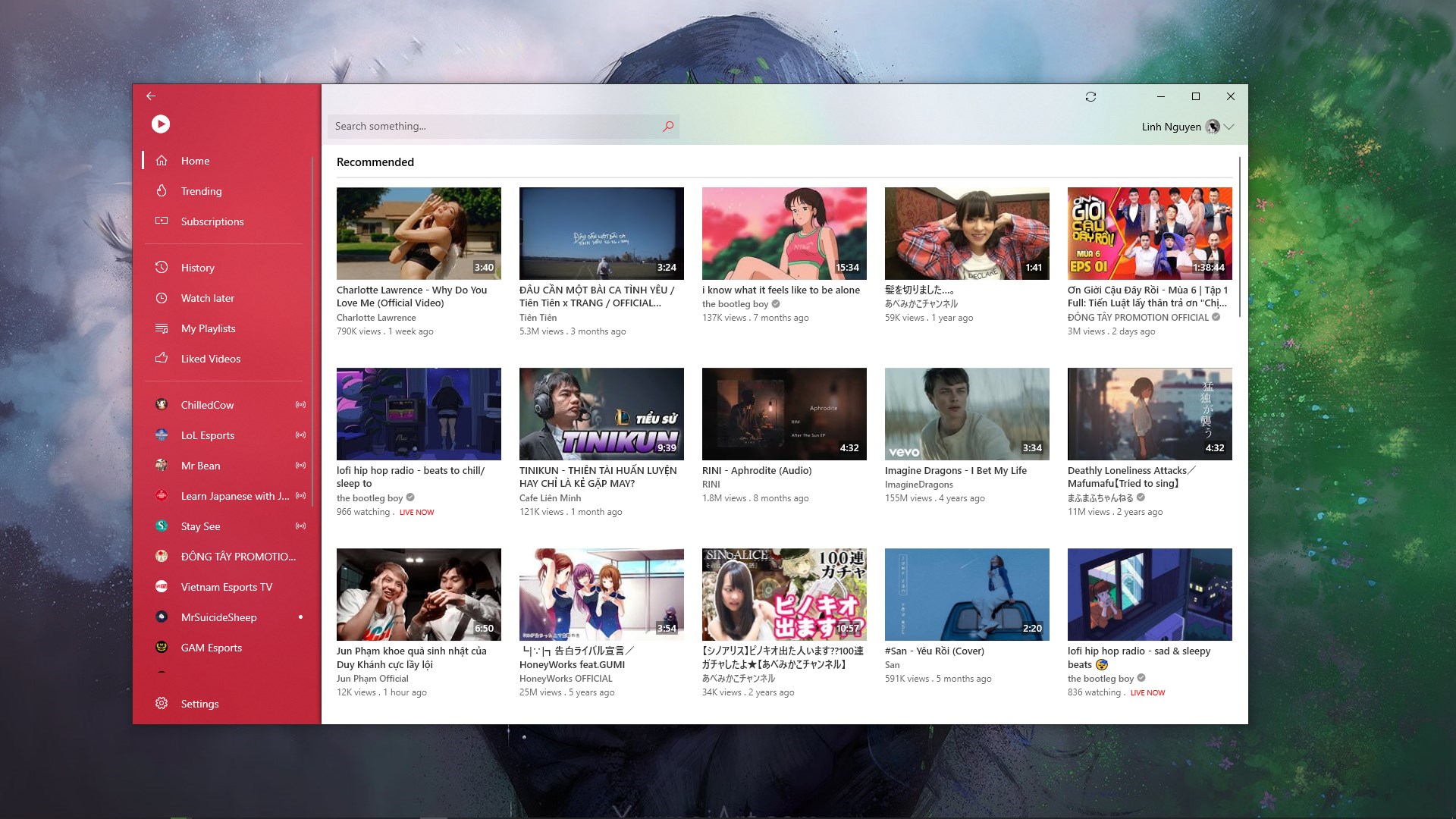Open Imagine Dragons I Bet My Life thumbnail
Screen dimensions: 1456x819
click(x=967, y=413)
